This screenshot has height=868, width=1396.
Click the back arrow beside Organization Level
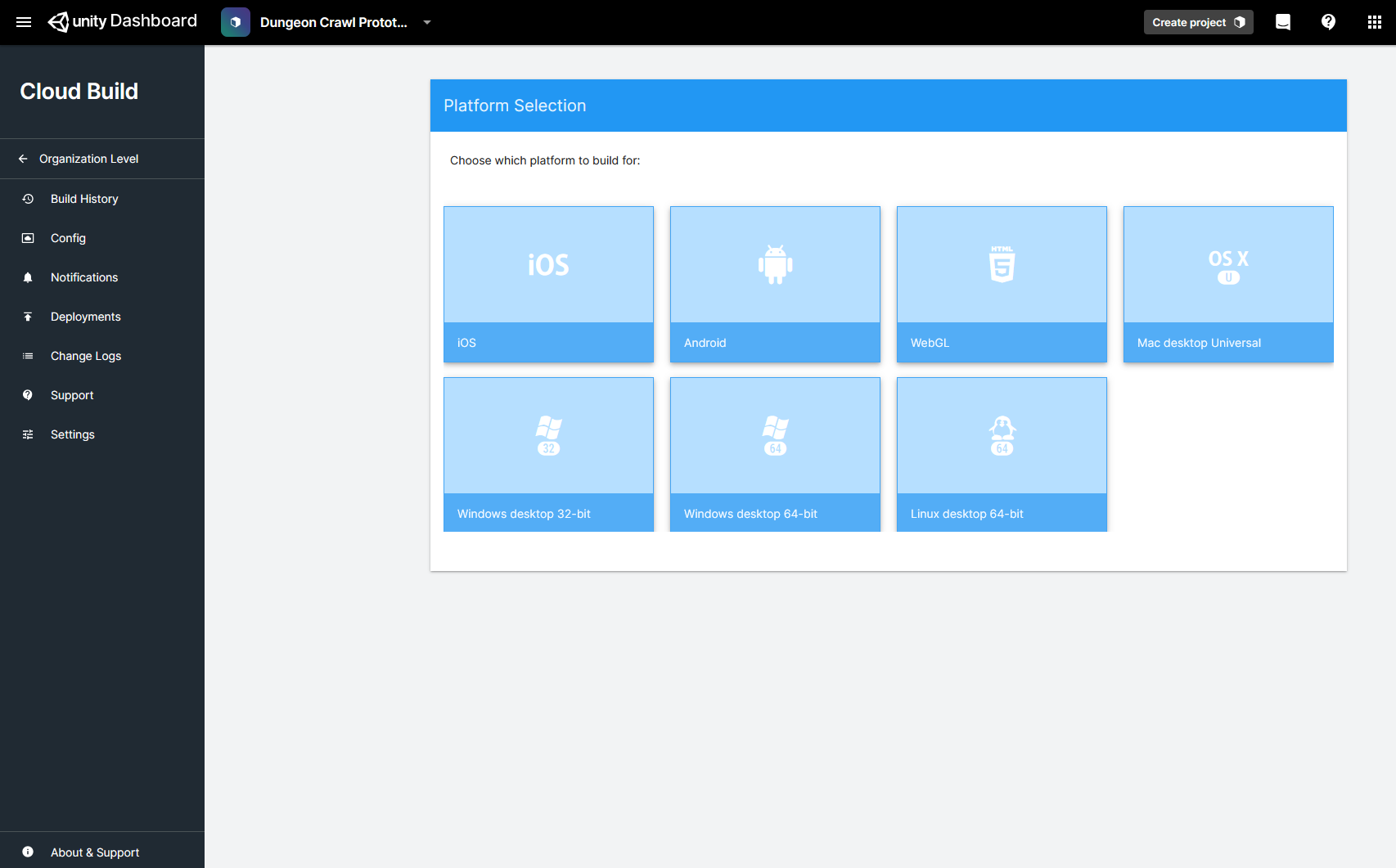pos(23,159)
